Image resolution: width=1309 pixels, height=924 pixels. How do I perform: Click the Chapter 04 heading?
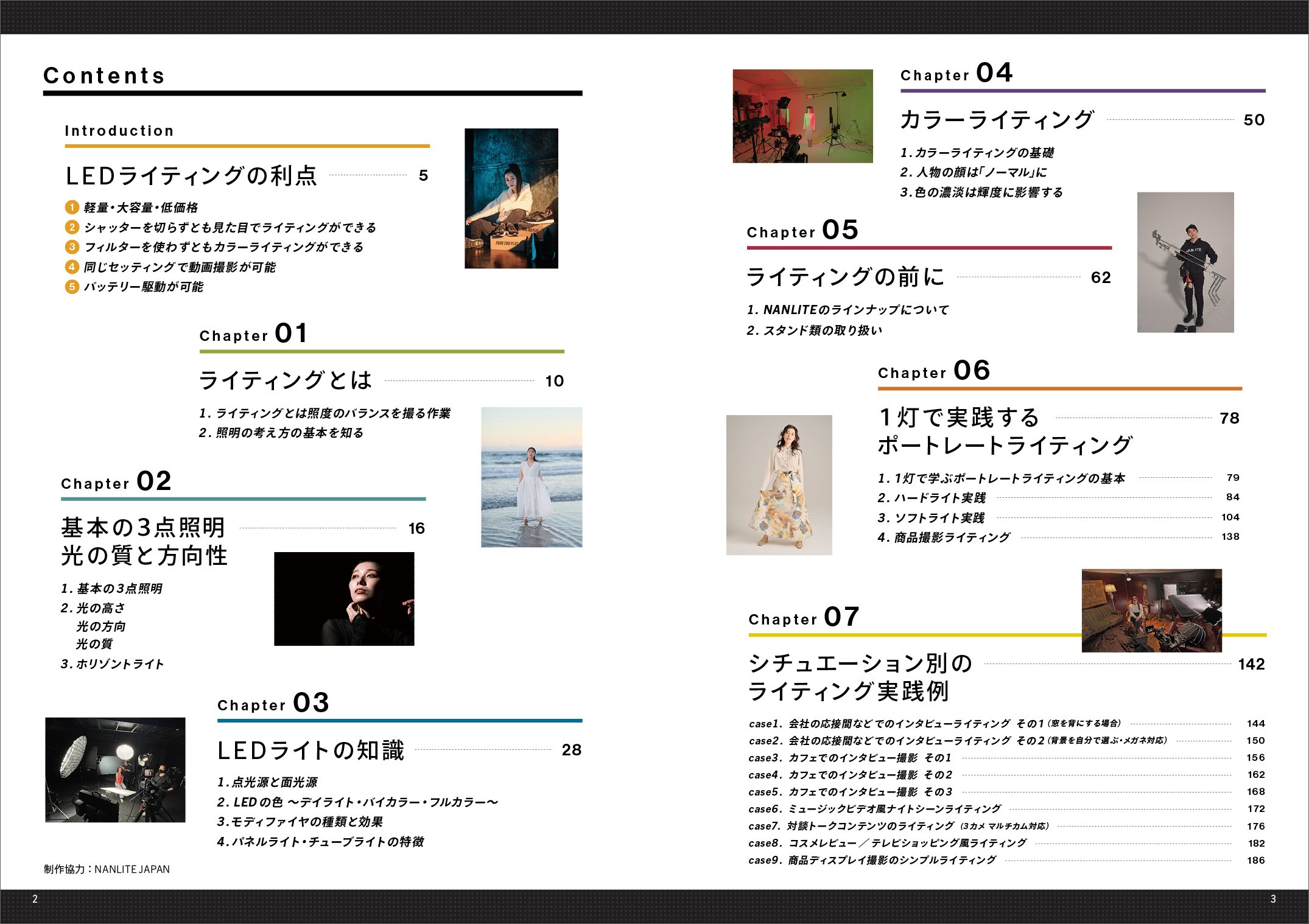956,74
